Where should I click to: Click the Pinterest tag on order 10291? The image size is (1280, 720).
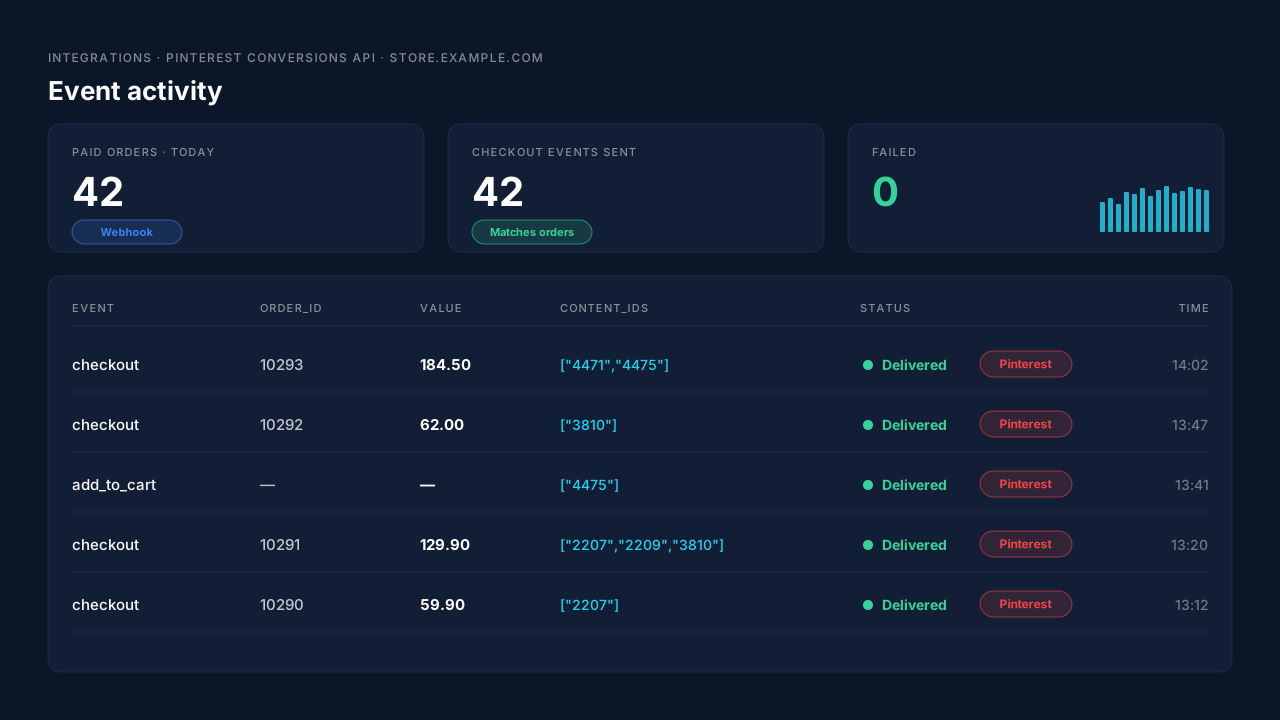pyautogui.click(x=1026, y=544)
